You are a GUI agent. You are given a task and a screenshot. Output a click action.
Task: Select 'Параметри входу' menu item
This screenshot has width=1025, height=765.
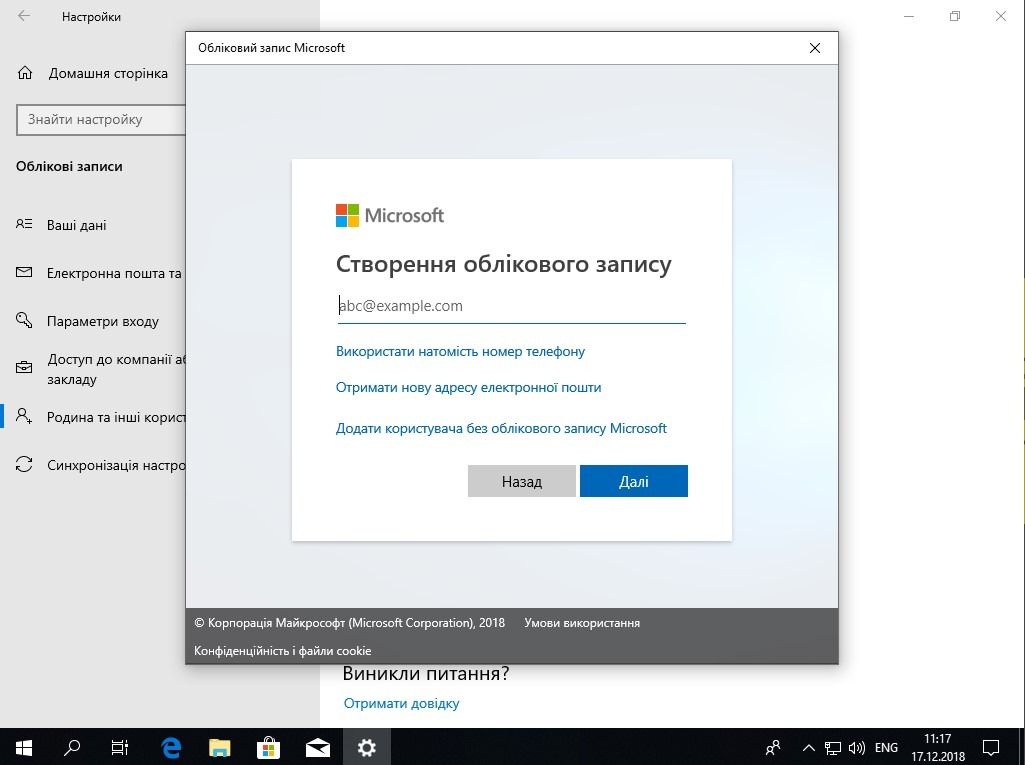103,321
